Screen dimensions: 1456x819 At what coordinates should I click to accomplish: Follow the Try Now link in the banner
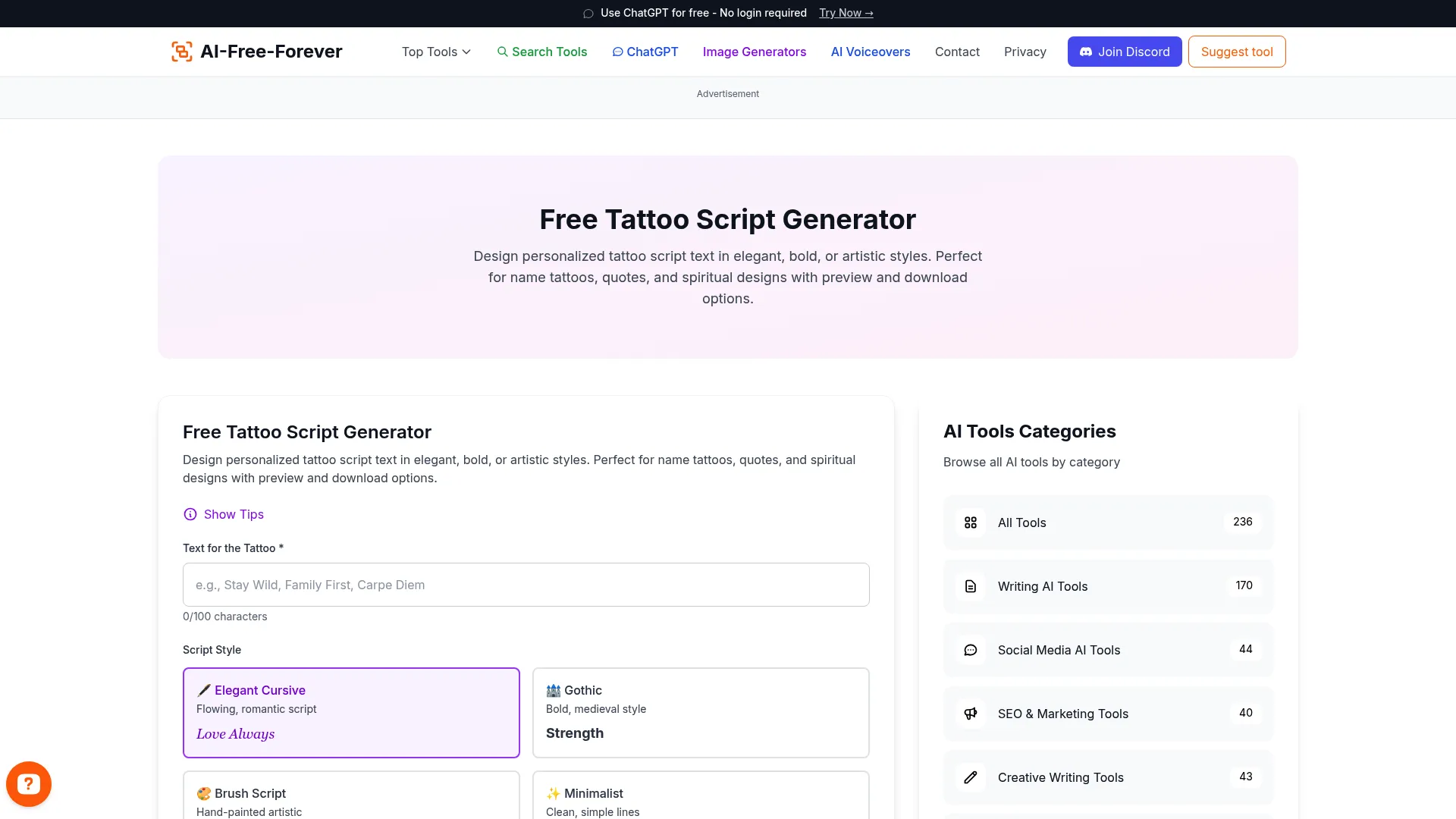pyautogui.click(x=846, y=13)
